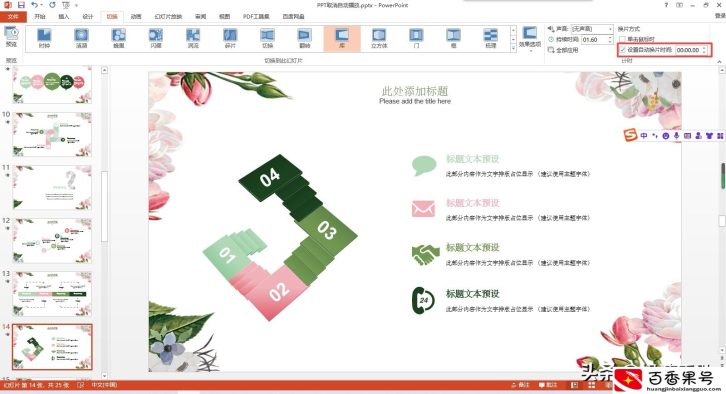
Task: Switch to the 百度网盘 tab
Action: [x=294, y=16]
